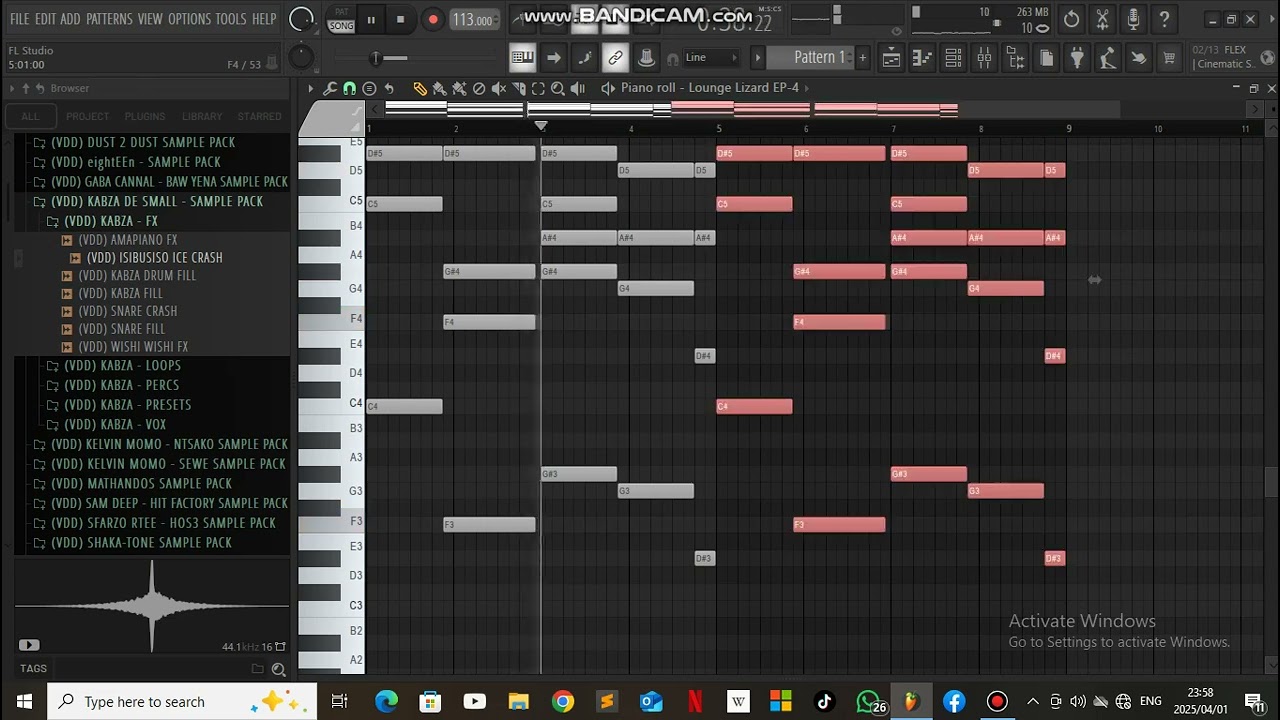The image size is (1280, 720).
Task: Switch to the LIBRARY browser tab
Action: (x=202, y=117)
